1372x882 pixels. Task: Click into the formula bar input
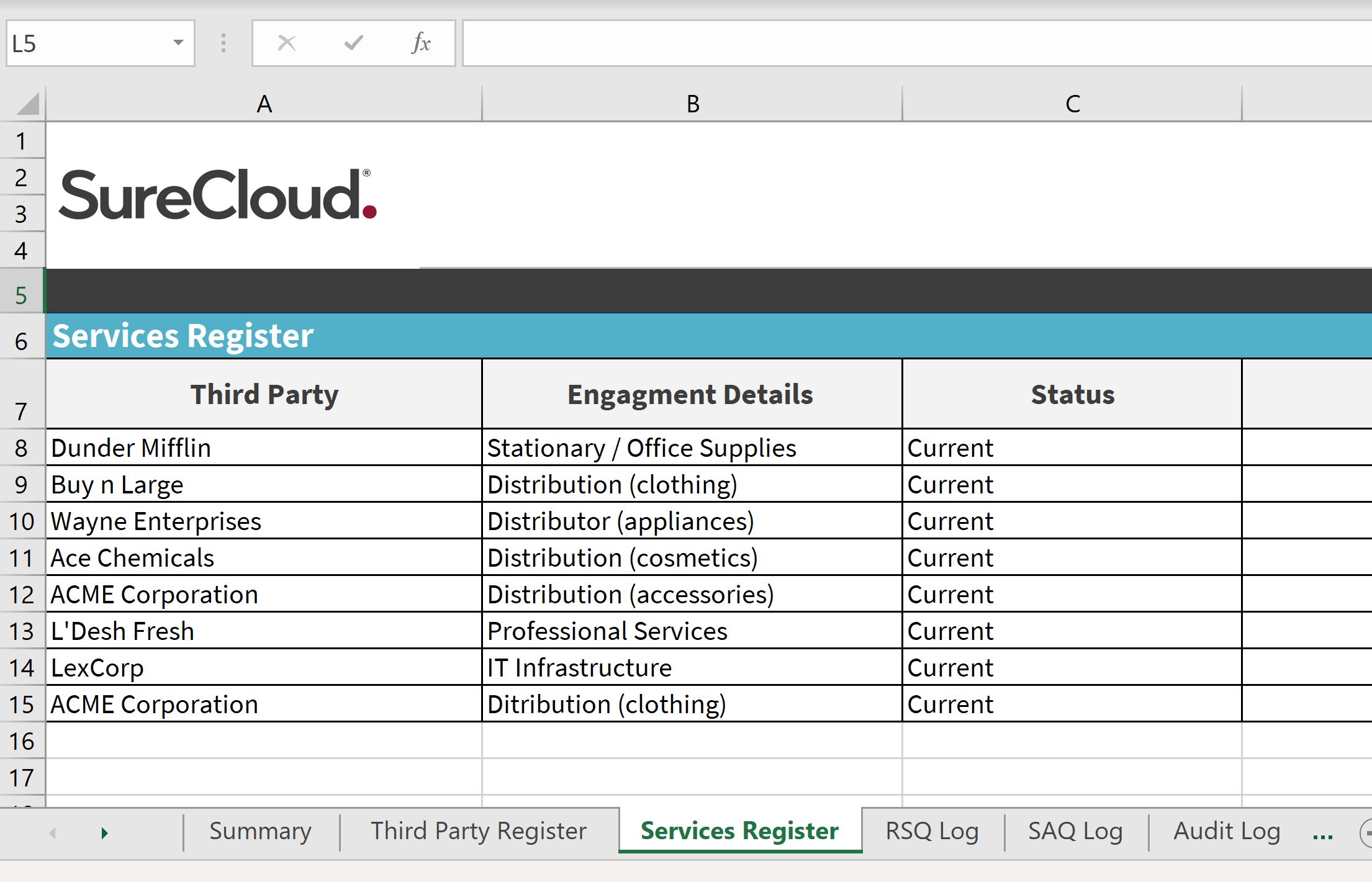pyautogui.click(x=917, y=43)
